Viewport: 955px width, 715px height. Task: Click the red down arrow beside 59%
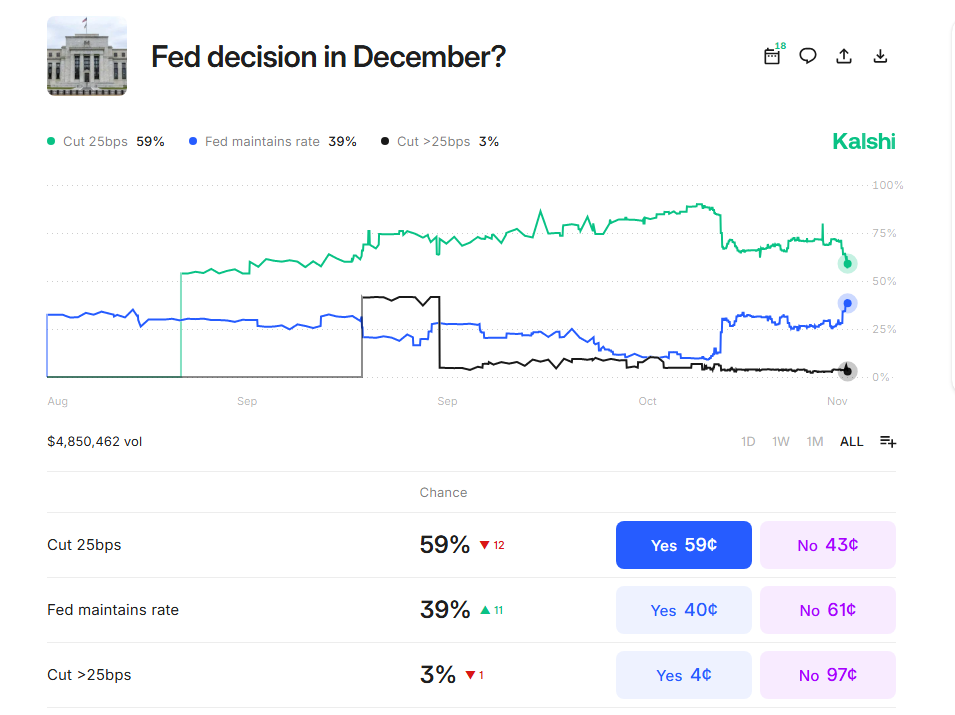point(484,545)
